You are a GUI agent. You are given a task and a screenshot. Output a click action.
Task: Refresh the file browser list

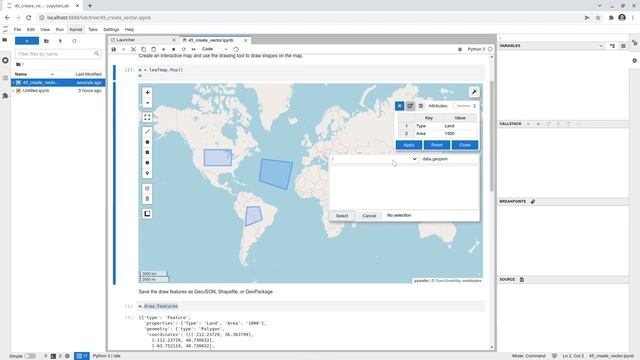[74, 41]
